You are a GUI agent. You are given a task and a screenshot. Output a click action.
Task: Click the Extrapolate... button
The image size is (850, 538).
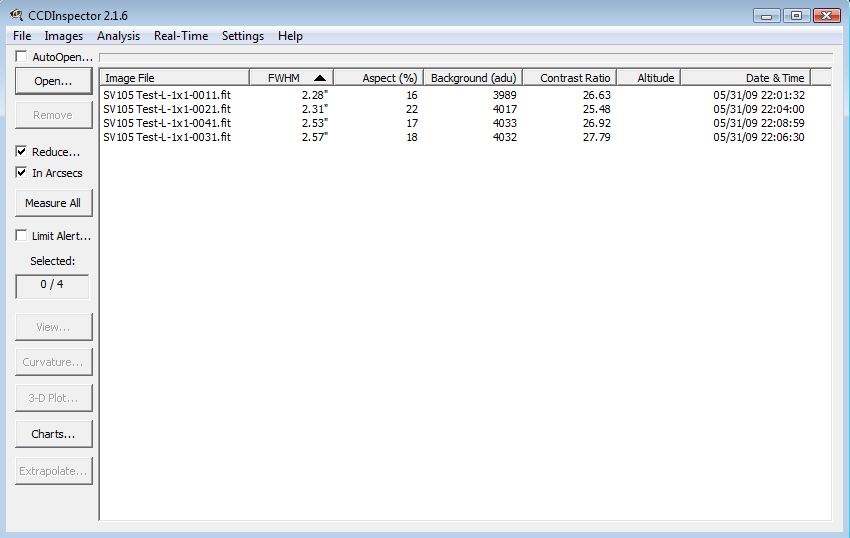pos(54,471)
